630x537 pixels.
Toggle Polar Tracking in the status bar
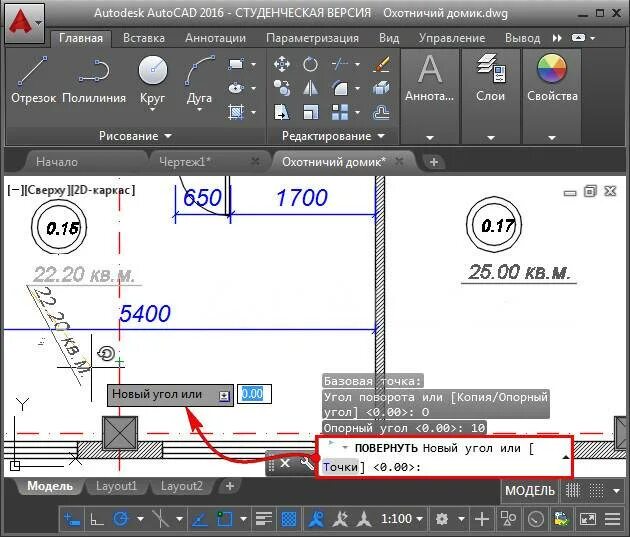(121, 519)
